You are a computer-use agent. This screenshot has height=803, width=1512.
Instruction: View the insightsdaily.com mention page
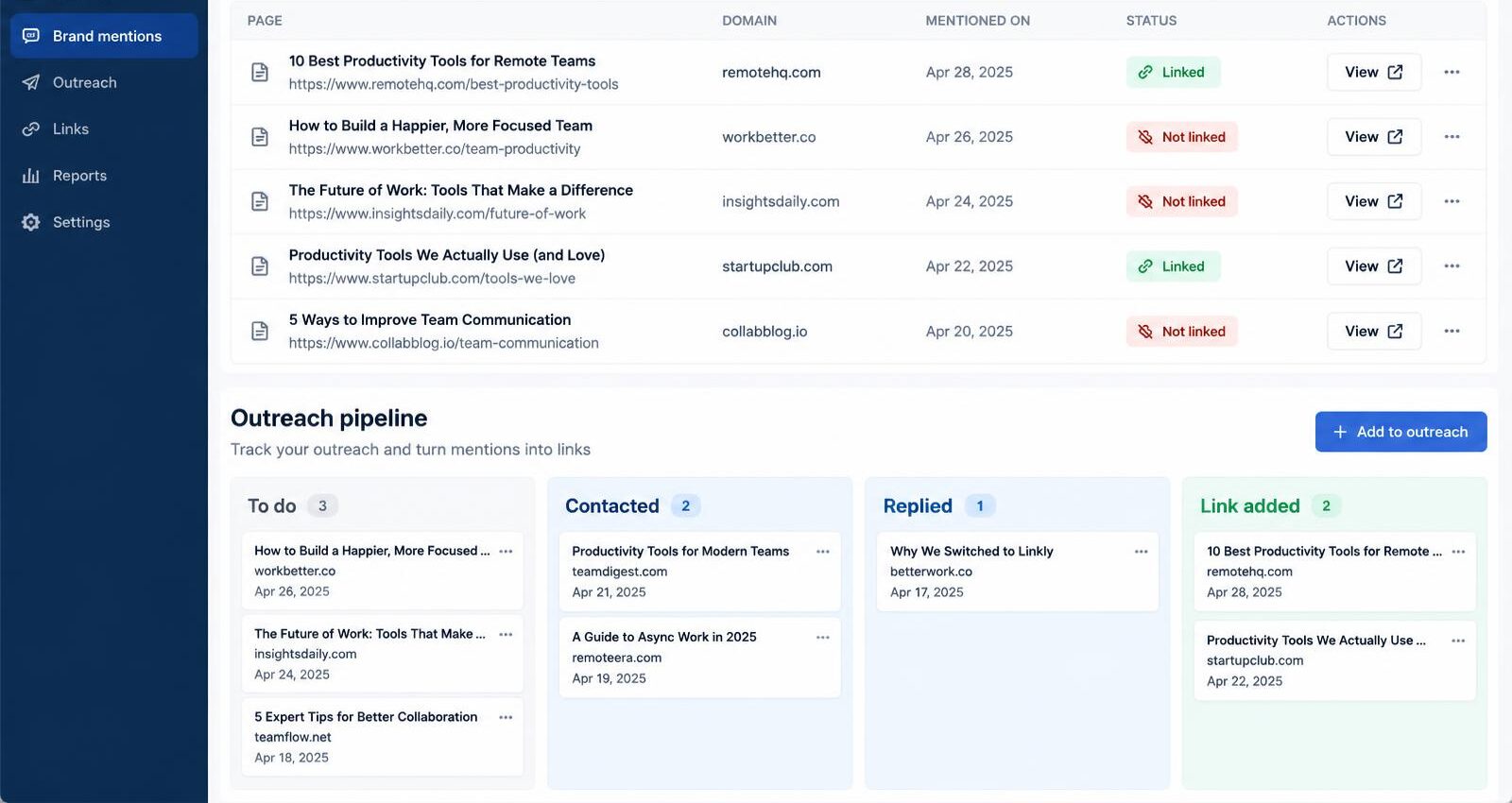click(1374, 201)
